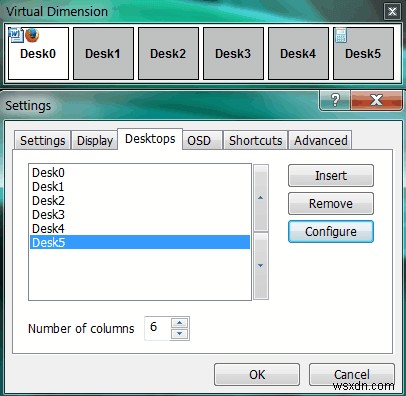Open the Advanced tab
The height and width of the screenshot is (396, 406).
tap(320, 140)
